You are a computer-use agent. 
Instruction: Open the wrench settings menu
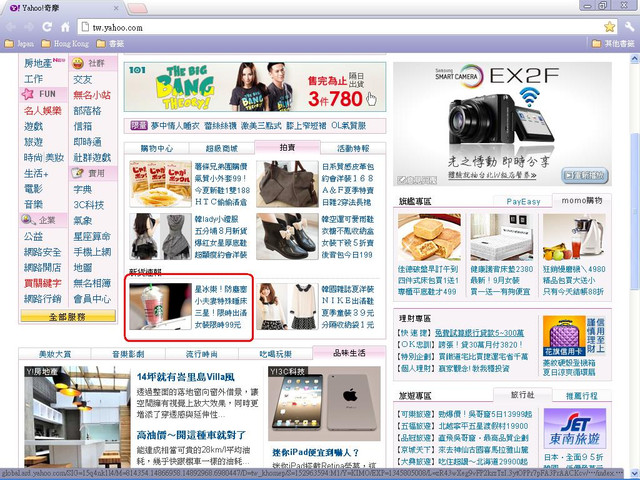(x=629, y=27)
